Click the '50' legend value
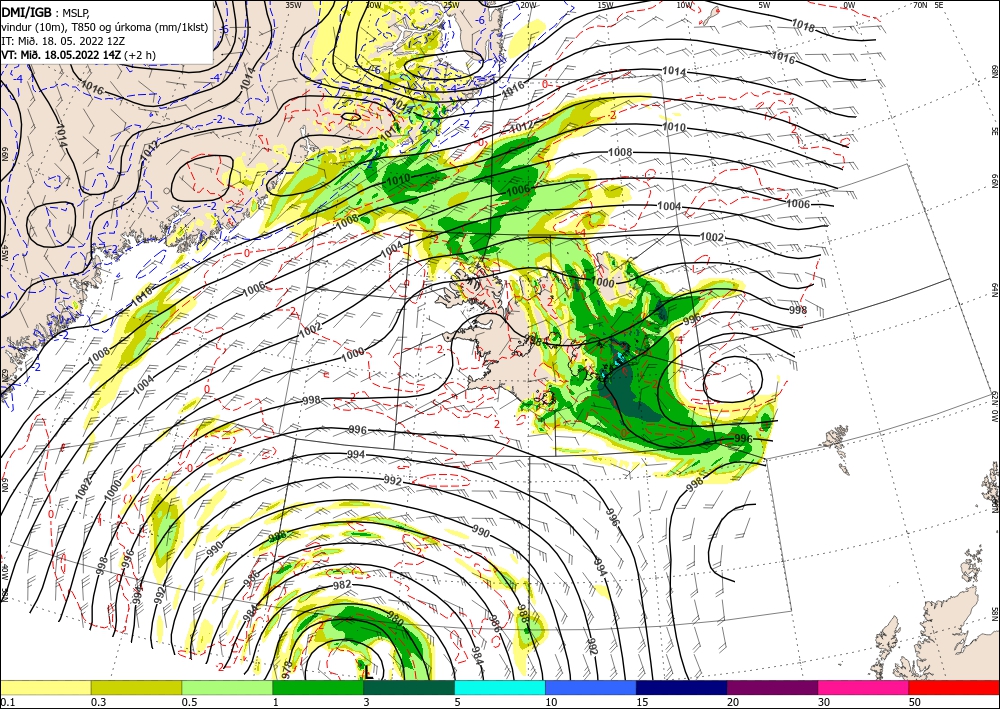This screenshot has height=709, width=1000. (x=914, y=701)
